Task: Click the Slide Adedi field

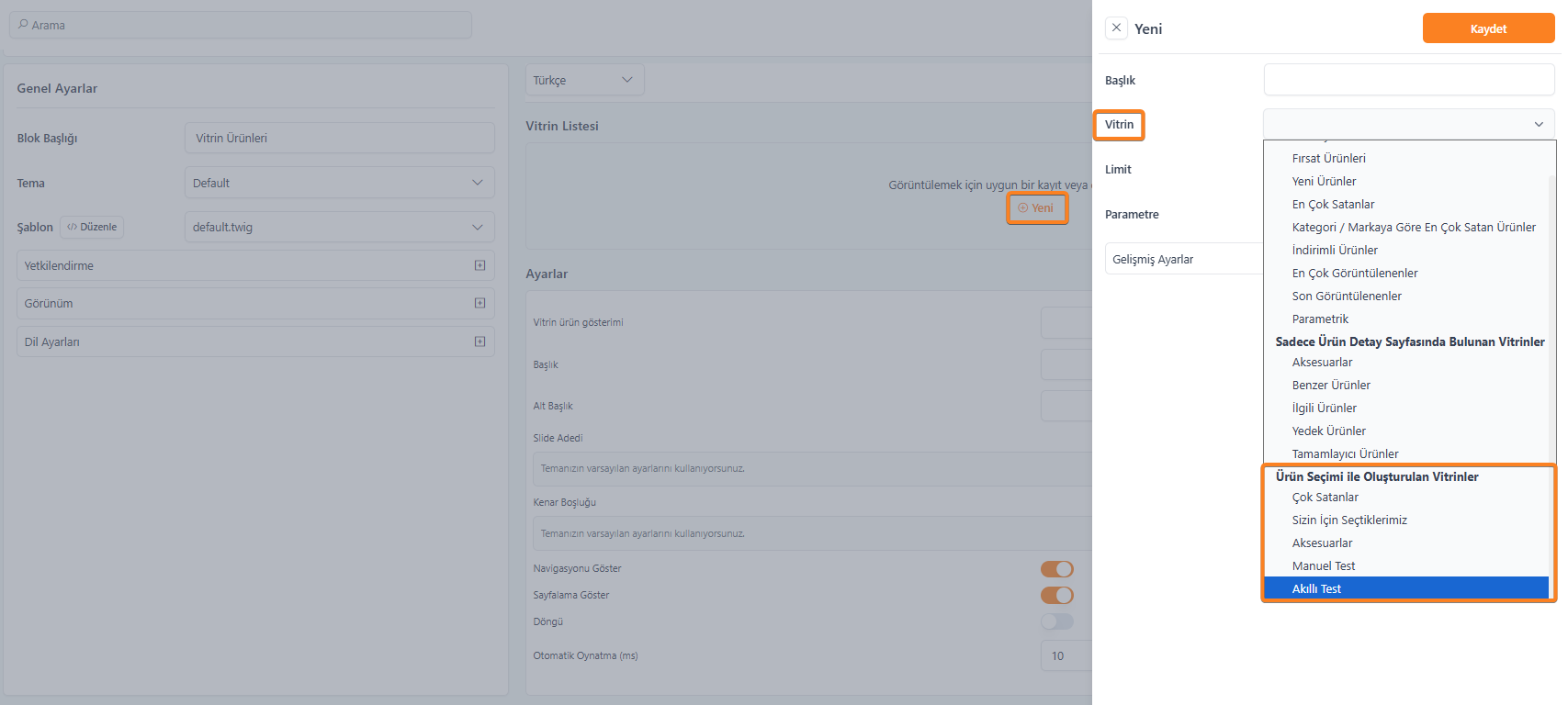Action: (812, 468)
